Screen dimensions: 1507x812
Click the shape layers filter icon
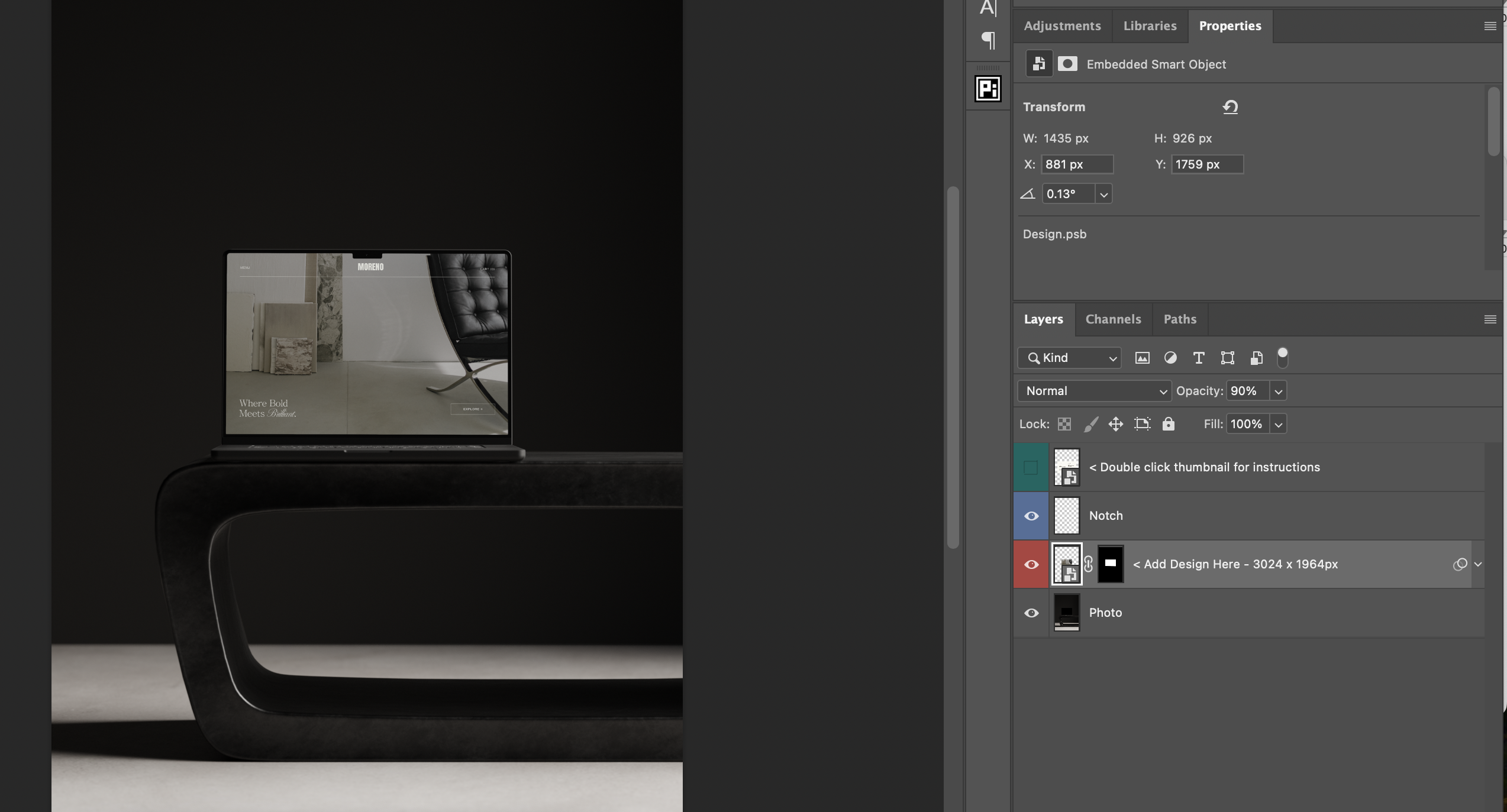pyautogui.click(x=1227, y=358)
